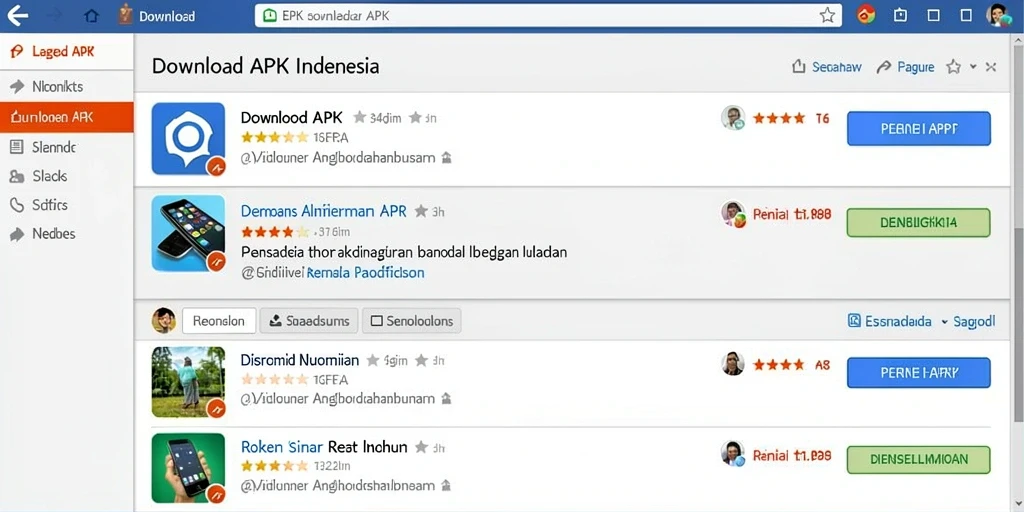This screenshot has height=512, width=1024.
Task: Click the red Chrome extension icon
Action: coord(866,15)
